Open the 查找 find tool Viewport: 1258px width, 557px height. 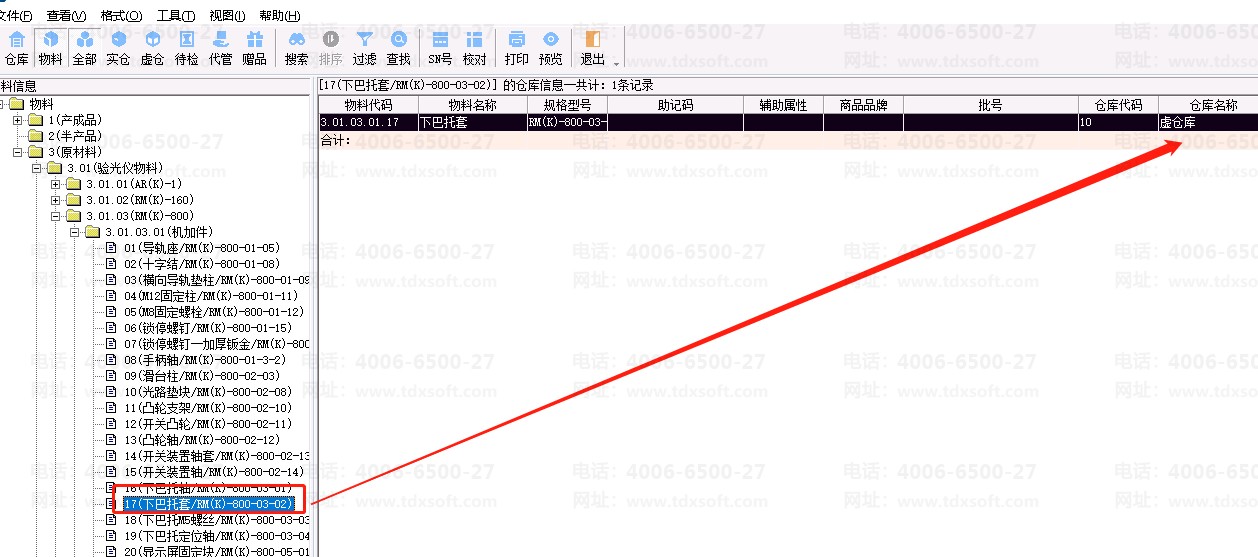[x=399, y=48]
